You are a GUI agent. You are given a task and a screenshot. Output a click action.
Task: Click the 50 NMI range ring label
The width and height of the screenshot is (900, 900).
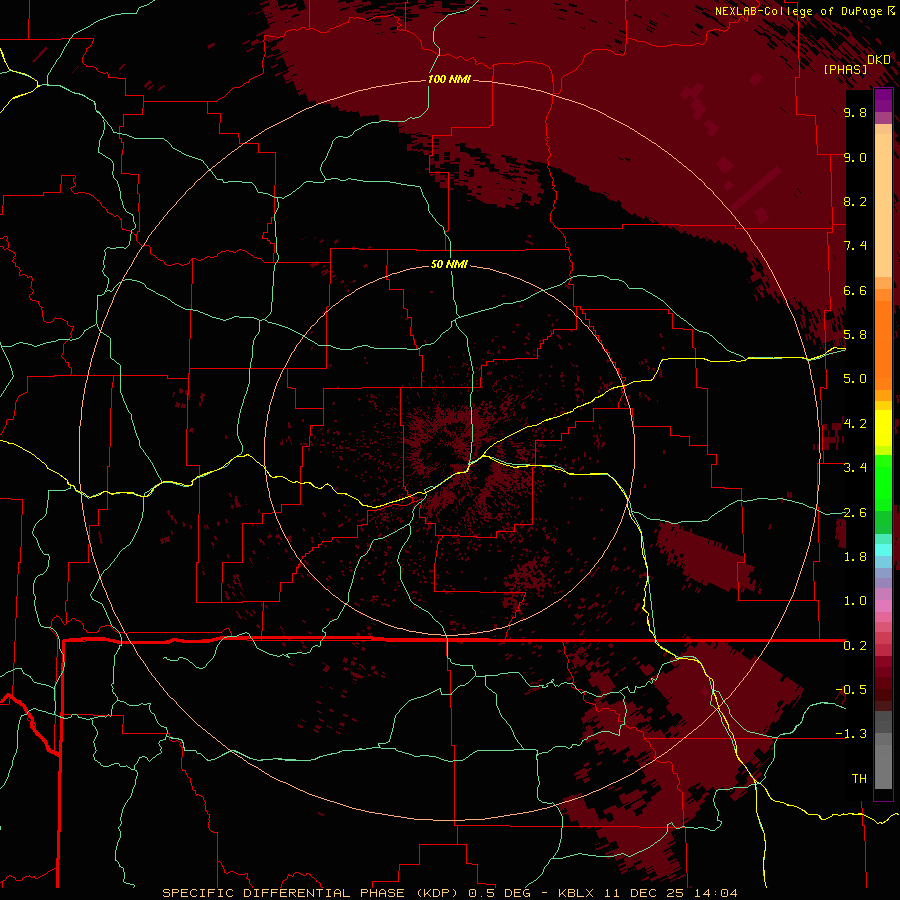pyautogui.click(x=449, y=265)
